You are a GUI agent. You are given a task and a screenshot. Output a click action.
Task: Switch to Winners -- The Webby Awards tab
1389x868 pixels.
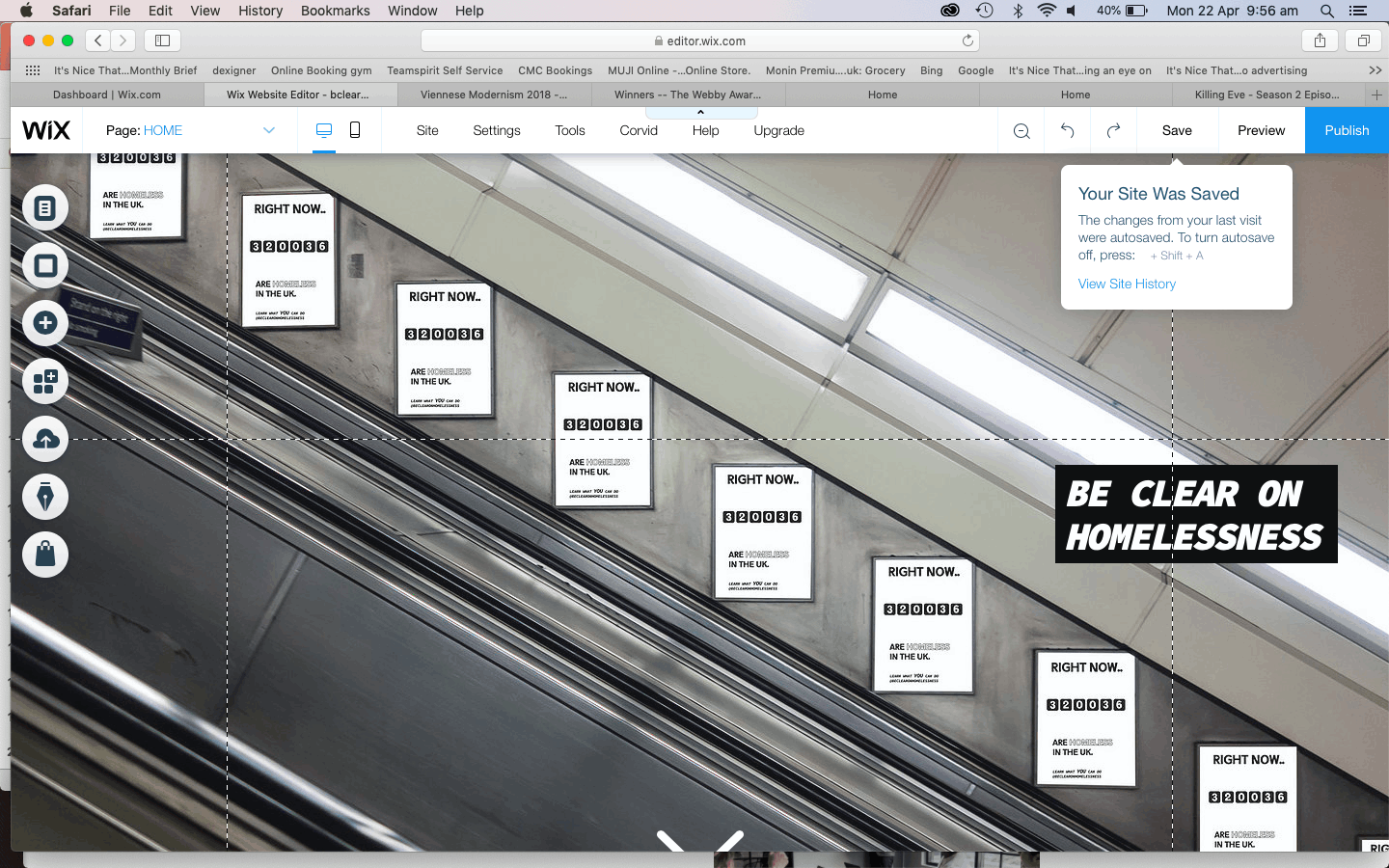[x=688, y=95]
